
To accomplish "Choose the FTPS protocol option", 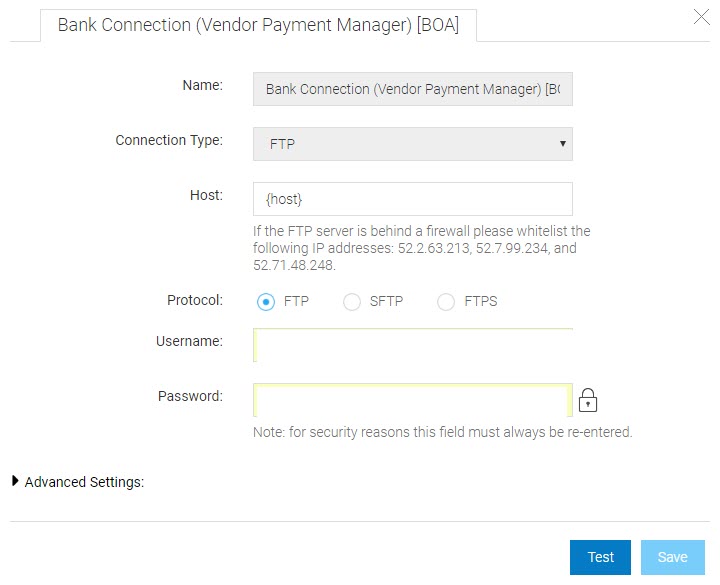I will coord(446,302).
